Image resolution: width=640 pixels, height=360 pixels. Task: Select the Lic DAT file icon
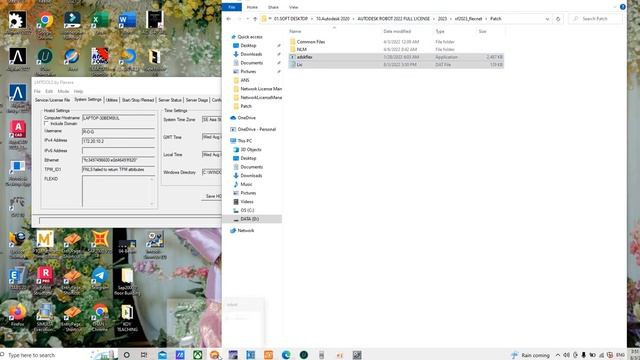(x=293, y=65)
